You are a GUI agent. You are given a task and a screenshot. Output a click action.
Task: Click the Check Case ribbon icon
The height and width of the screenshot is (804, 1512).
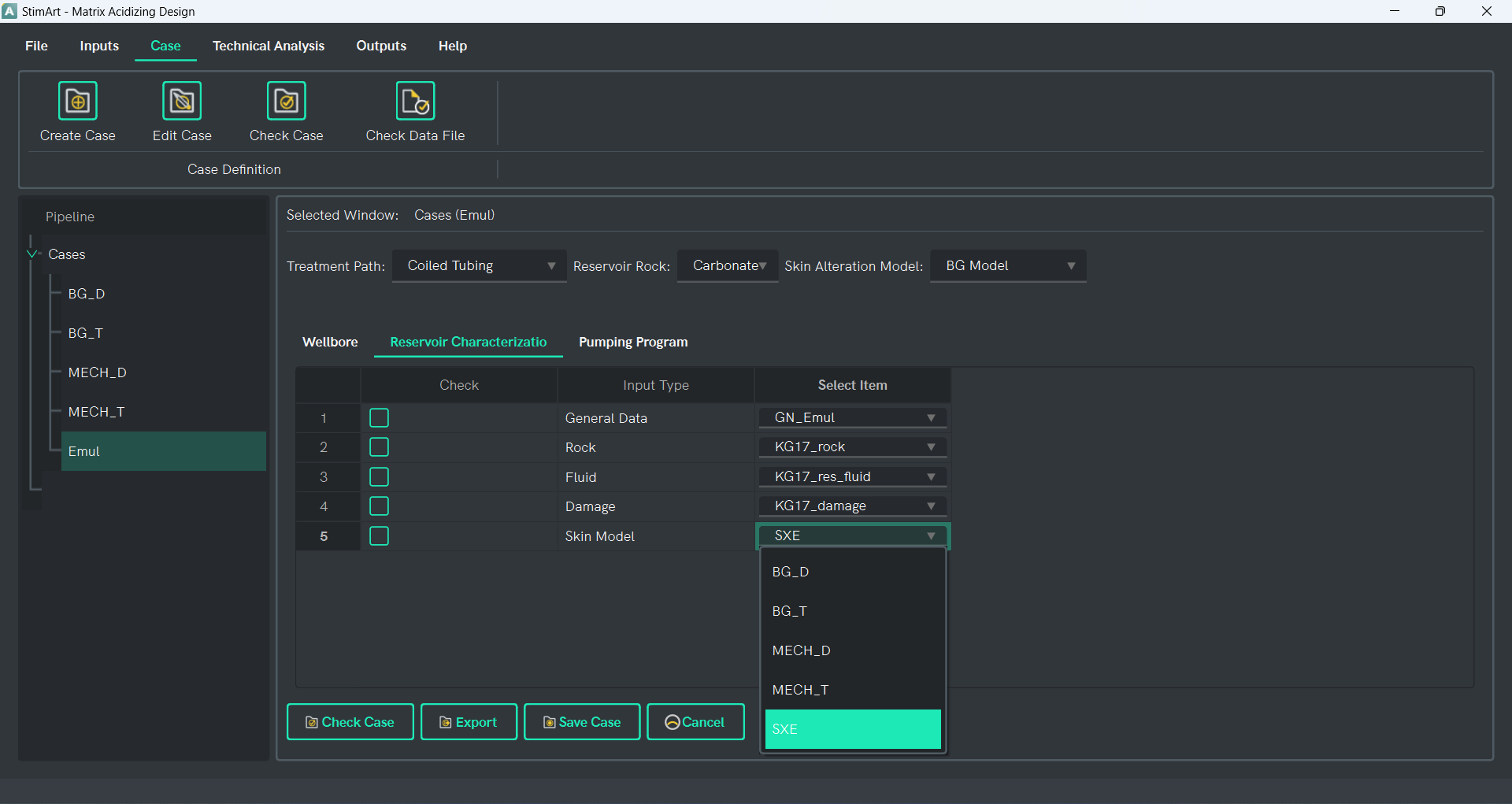coord(286,102)
